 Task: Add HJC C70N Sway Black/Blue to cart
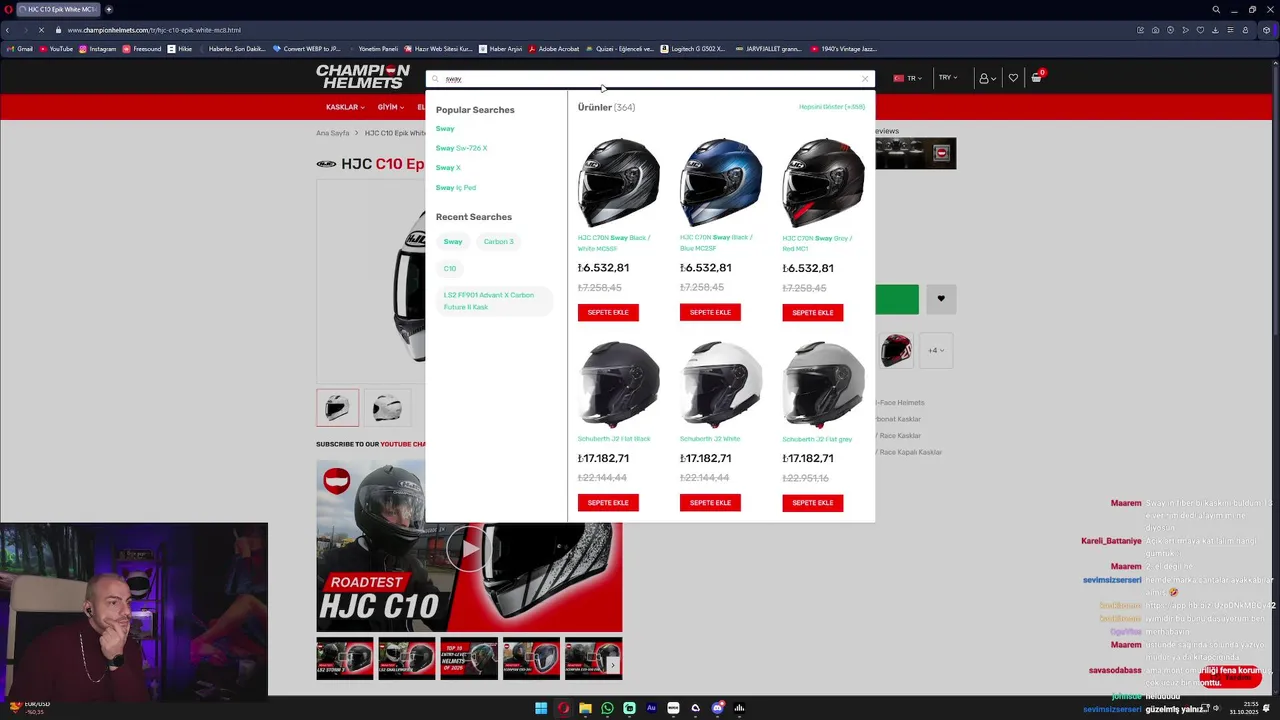pyautogui.click(x=710, y=313)
